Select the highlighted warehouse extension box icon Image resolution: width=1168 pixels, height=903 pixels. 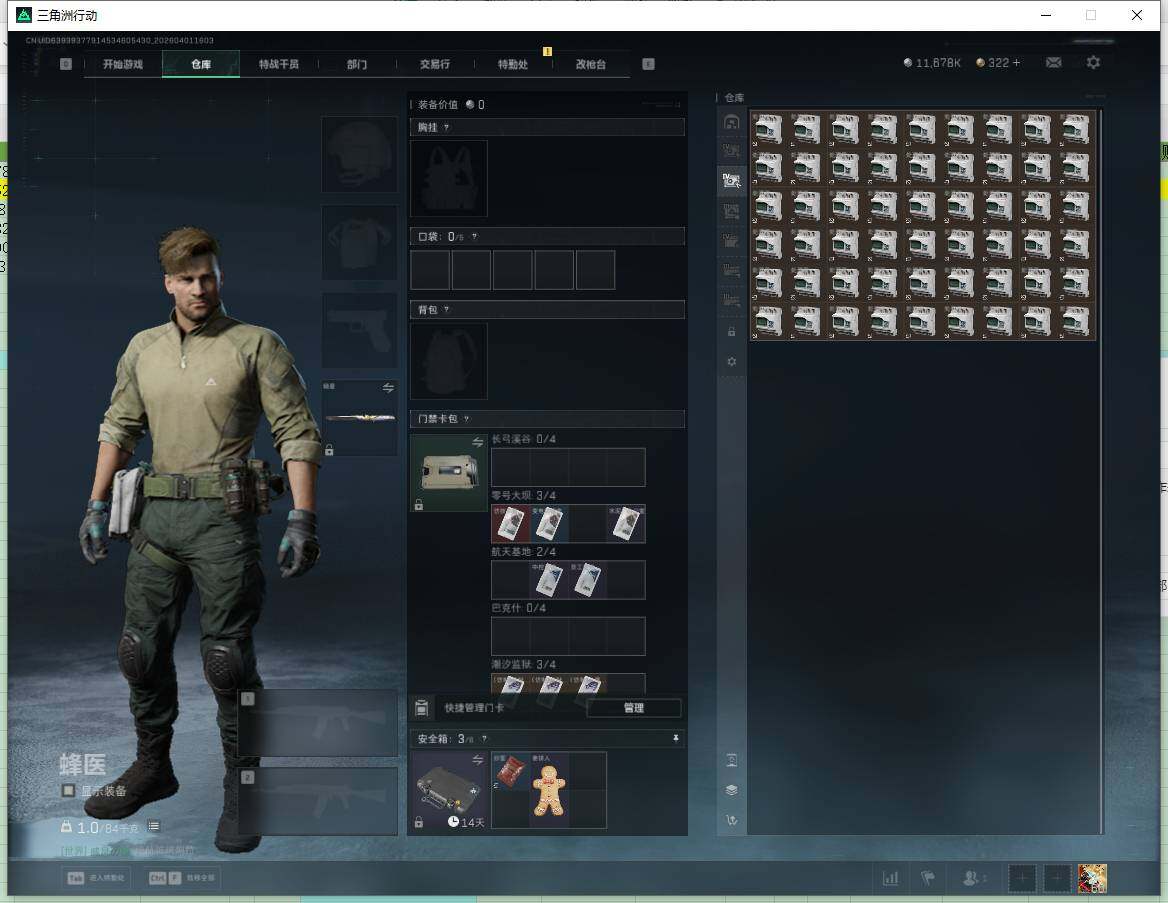click(731, 181)
